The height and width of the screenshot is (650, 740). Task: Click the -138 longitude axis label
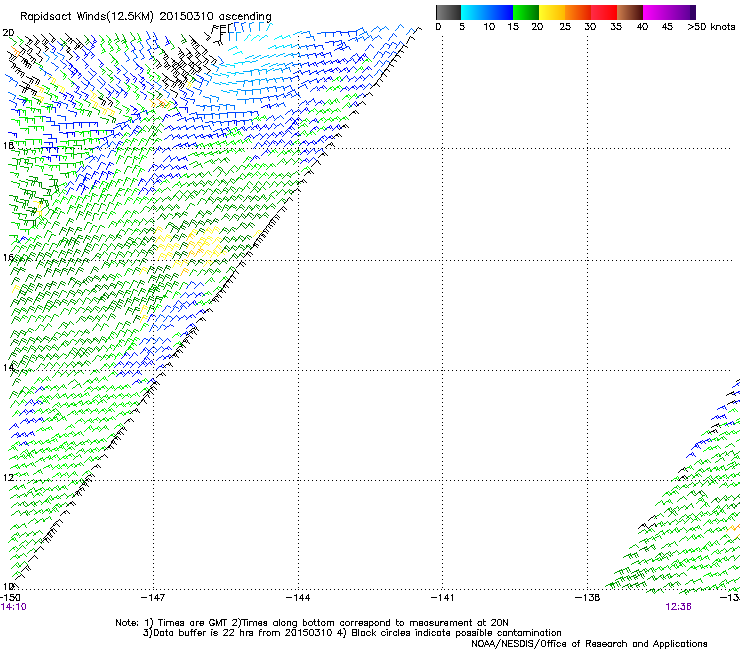(588, 598)
